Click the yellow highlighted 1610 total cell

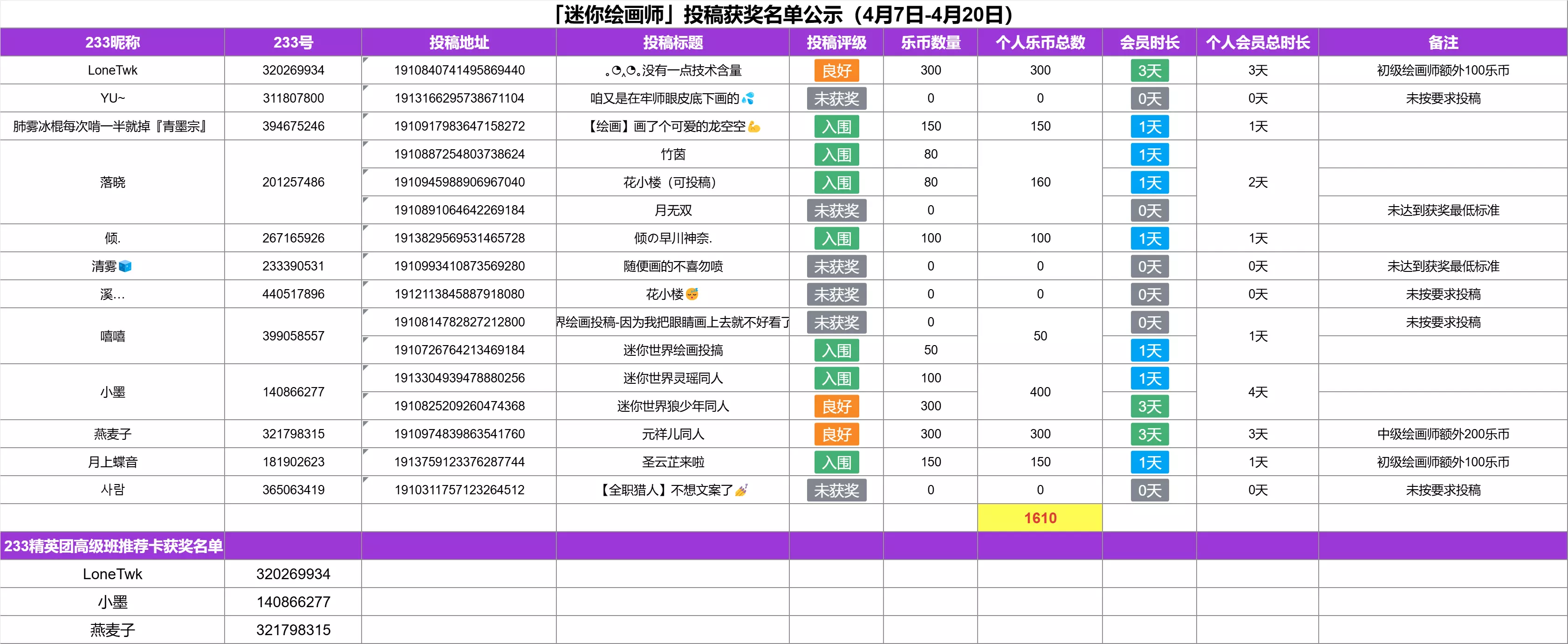1040,519
